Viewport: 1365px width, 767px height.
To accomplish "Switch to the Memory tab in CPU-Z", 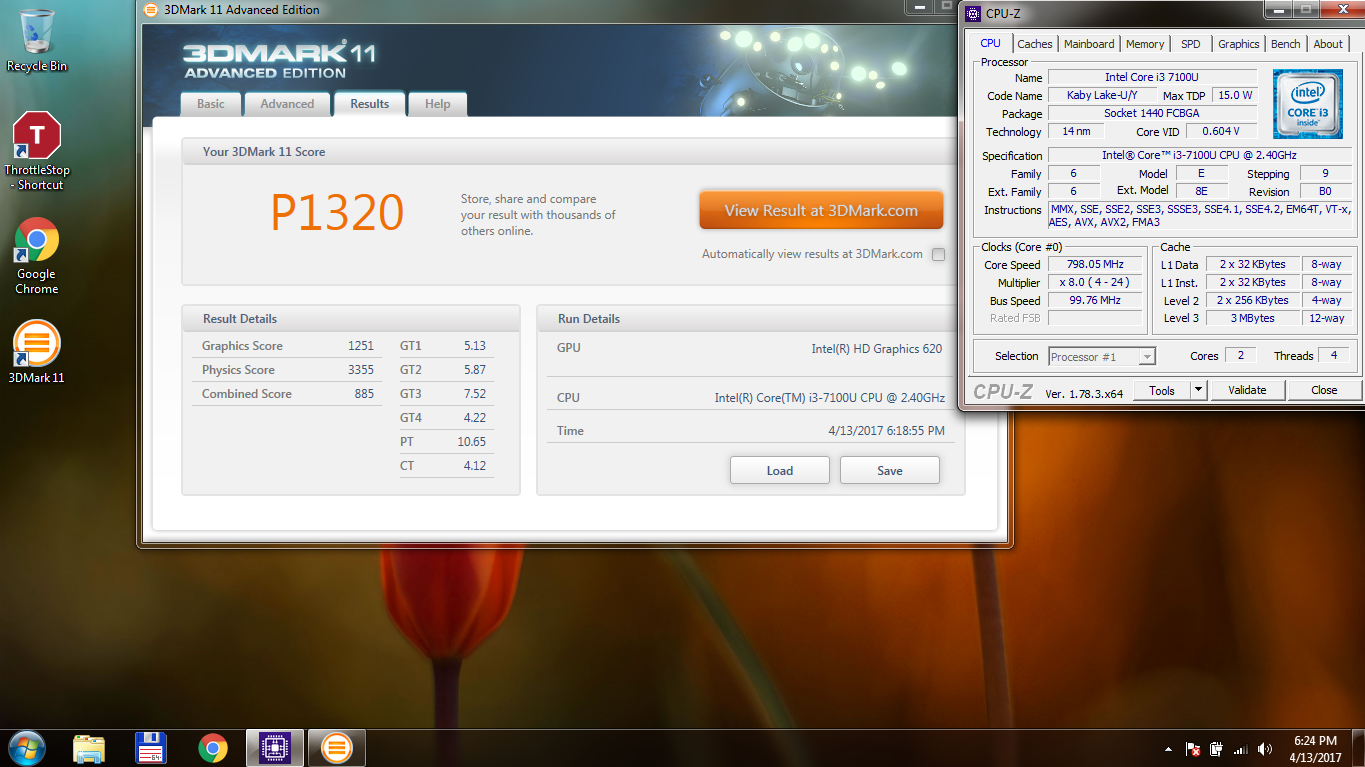I will coord(1145,44).
